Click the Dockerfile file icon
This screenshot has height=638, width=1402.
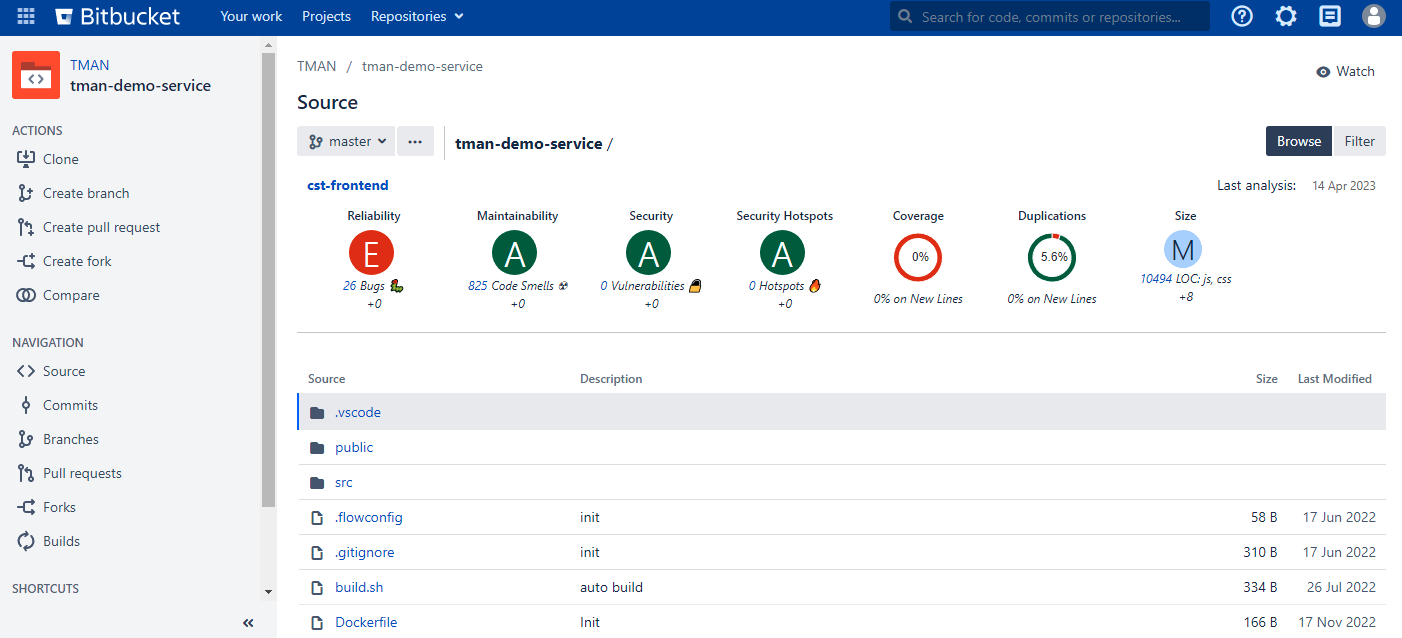(318, 623)
